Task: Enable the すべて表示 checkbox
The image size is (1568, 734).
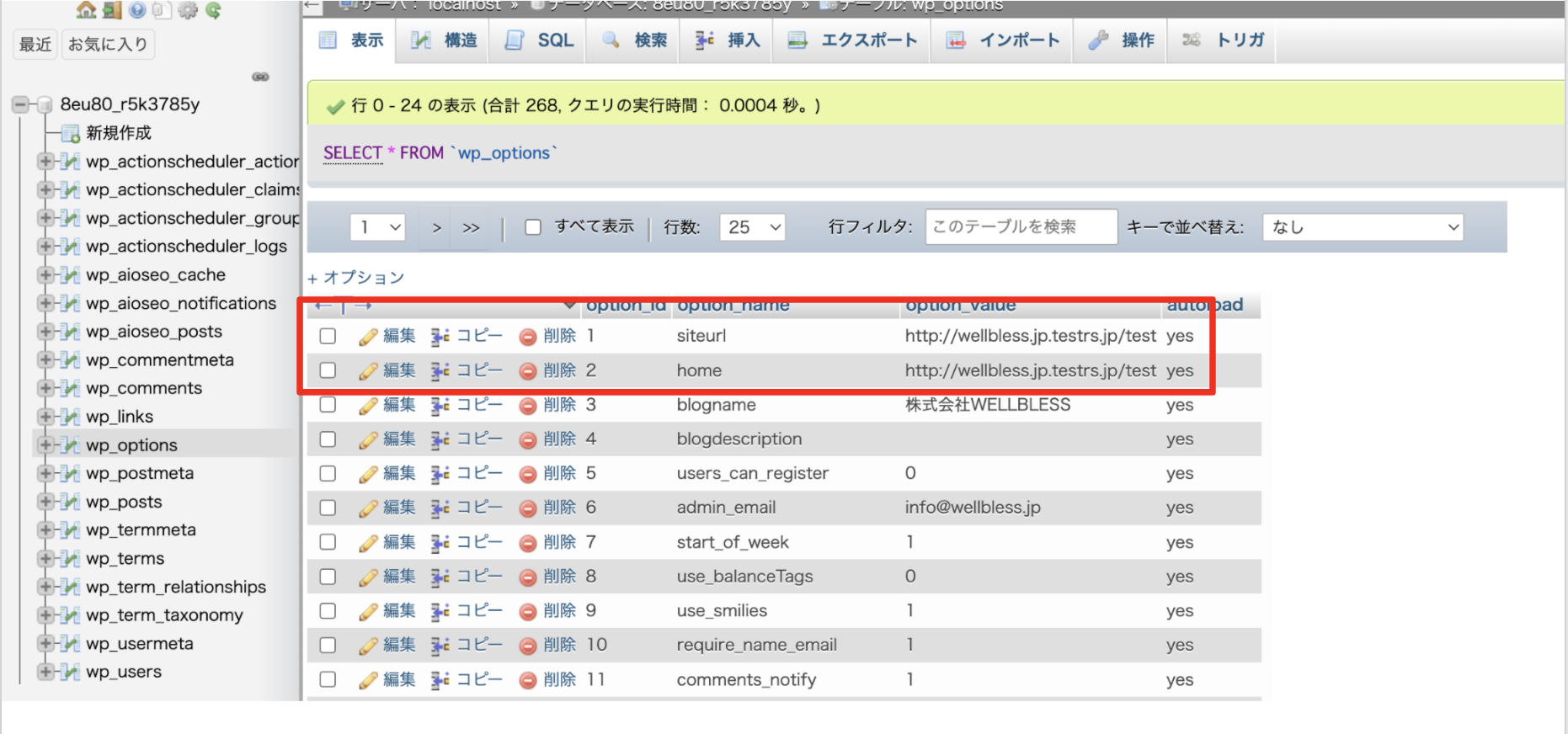Action: [x=533, y=227]
